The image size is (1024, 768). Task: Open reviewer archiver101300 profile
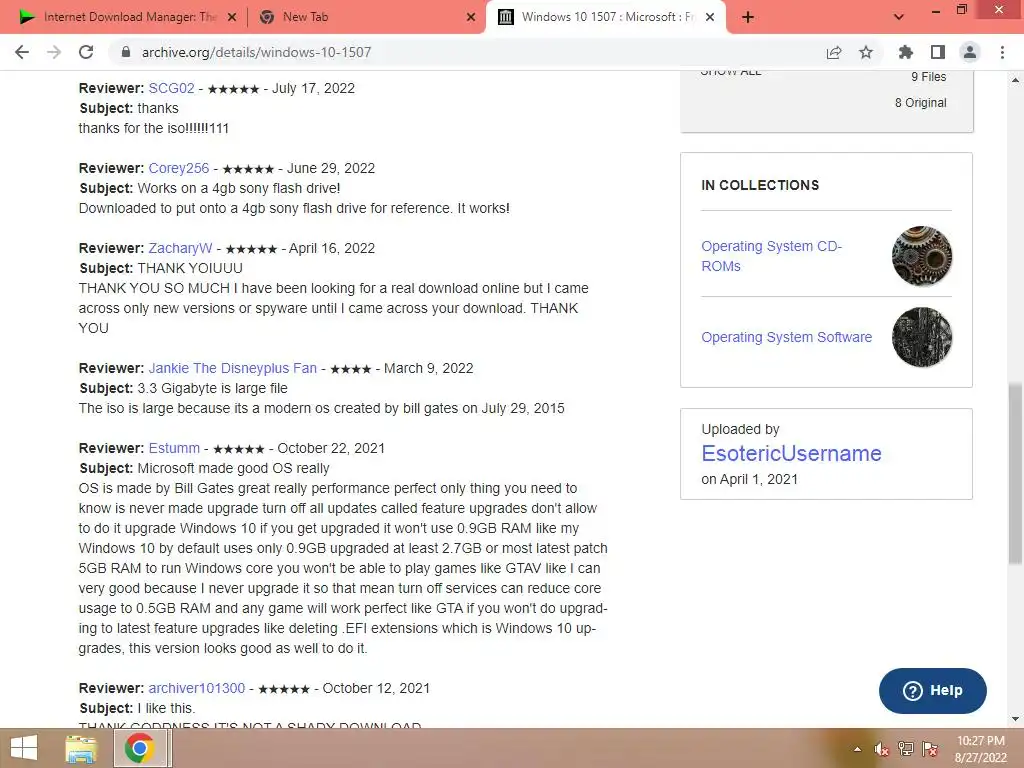pos(197,688)
